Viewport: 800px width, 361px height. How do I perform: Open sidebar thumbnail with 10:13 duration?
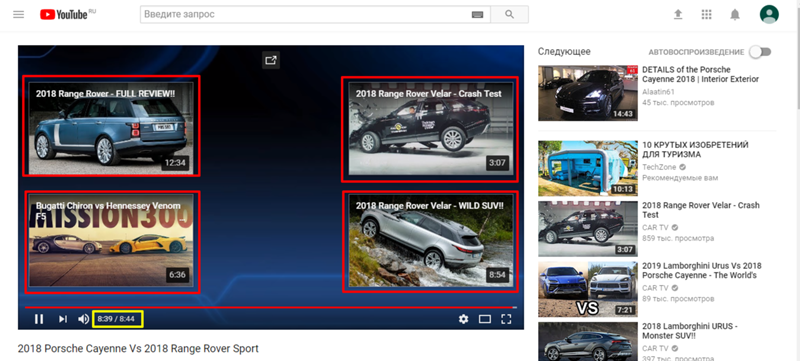588,168
